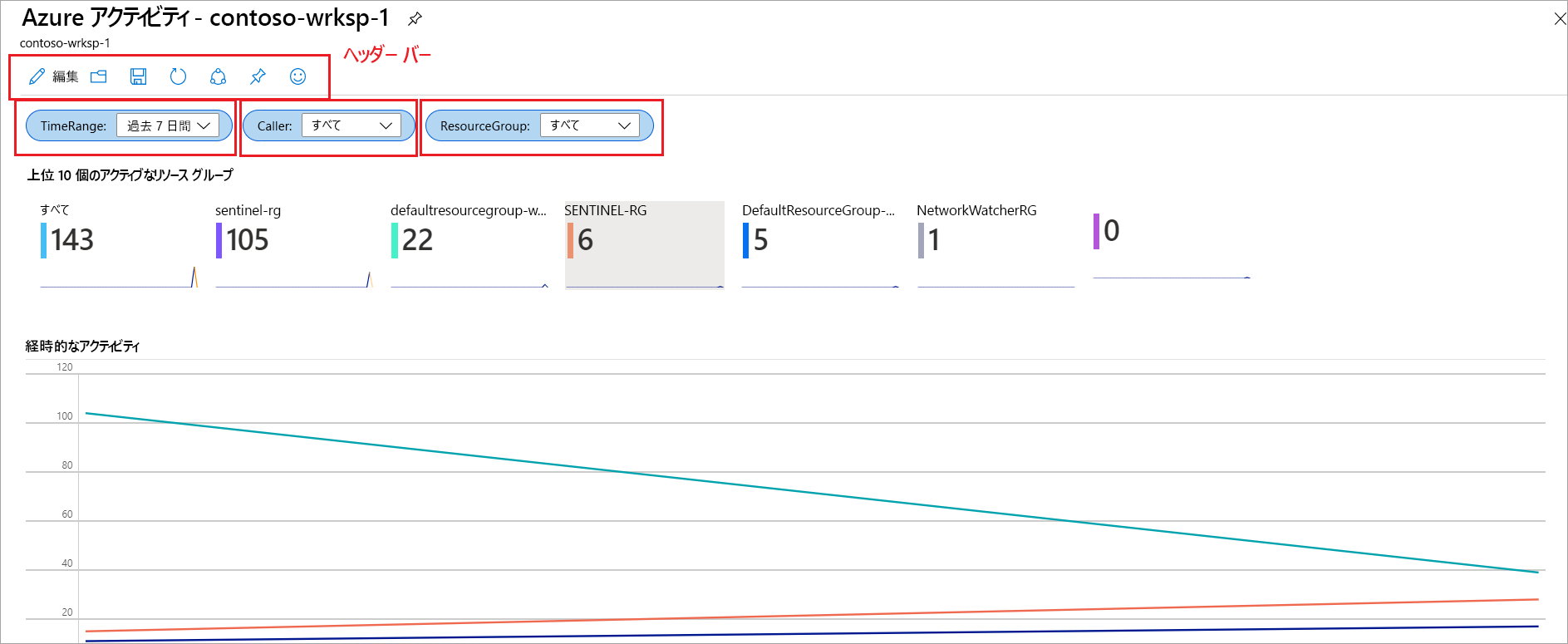Viewport: 1568px width, 644px height.
Task: Click the Caller: label
Action: click(275, 126)
